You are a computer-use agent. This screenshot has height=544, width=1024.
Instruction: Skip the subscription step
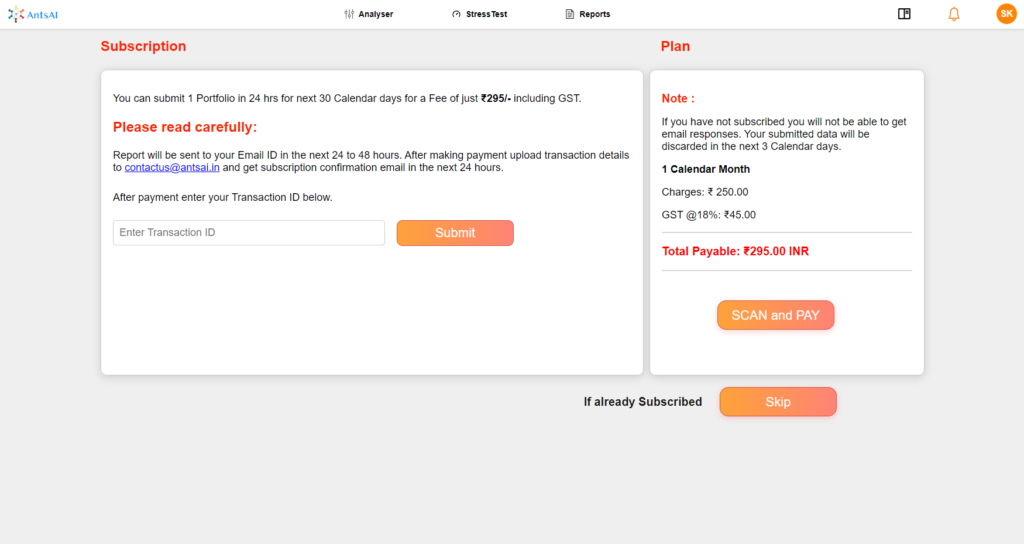[778, 402]
